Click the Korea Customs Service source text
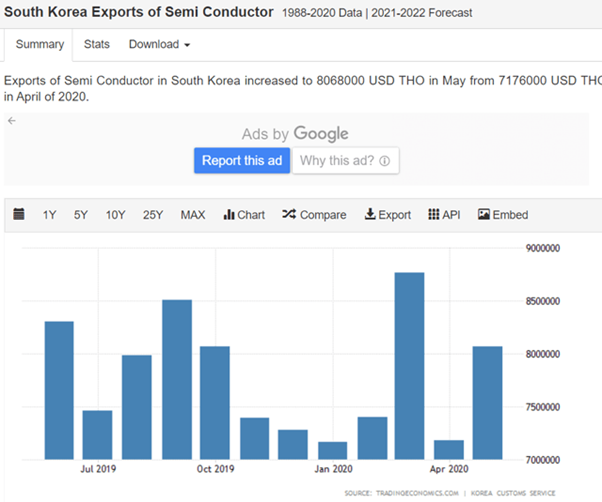602x502 pixels. tap(513, 493)
